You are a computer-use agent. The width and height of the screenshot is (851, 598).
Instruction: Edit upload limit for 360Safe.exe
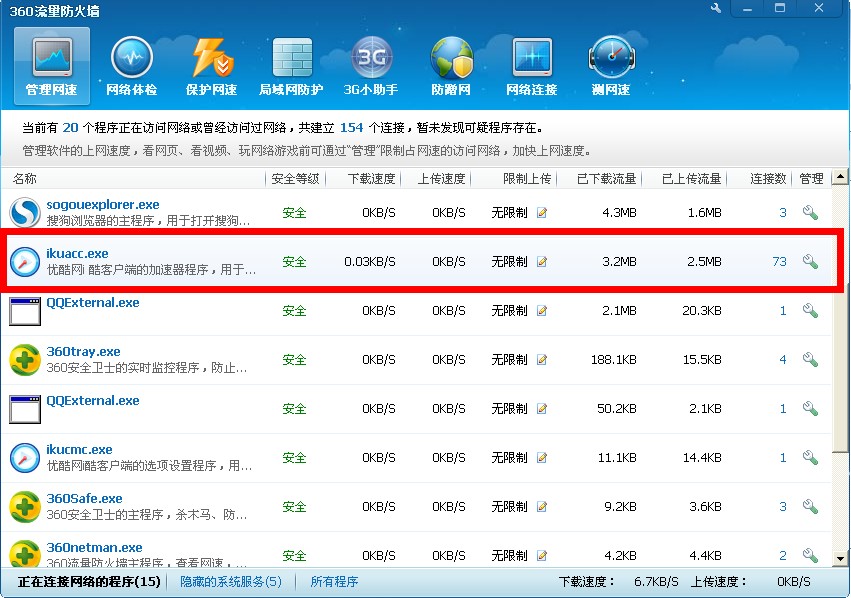[x=541, y=507]
